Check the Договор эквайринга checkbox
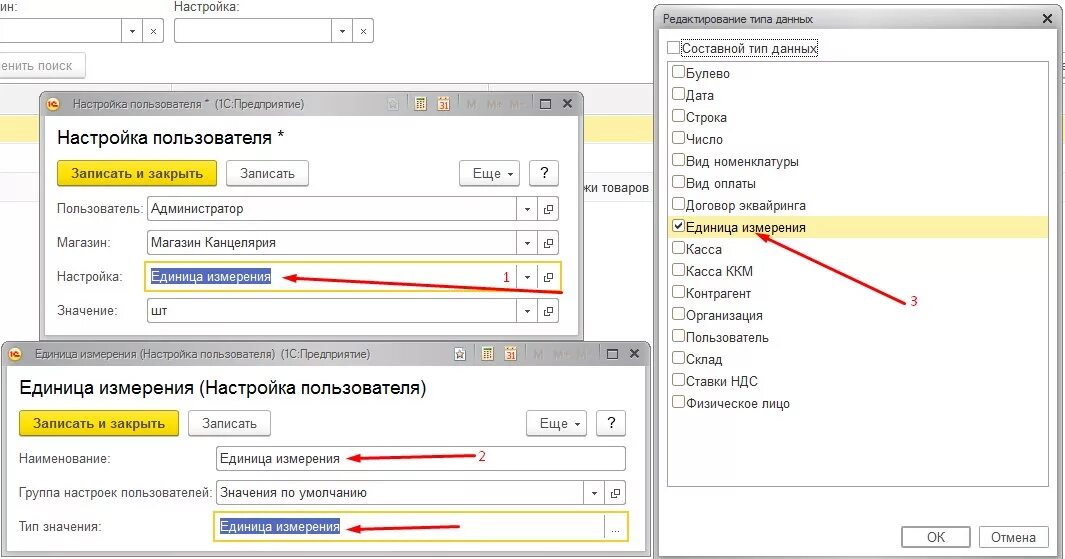The width and height of the screenshot is (1065, 559). [678, 203]
